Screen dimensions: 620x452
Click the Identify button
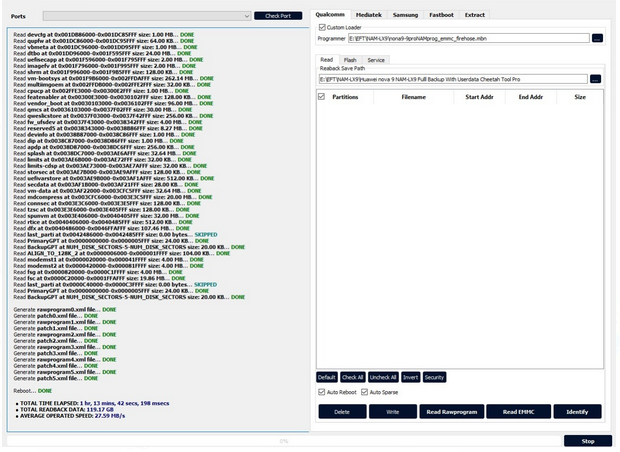[577, 412]
